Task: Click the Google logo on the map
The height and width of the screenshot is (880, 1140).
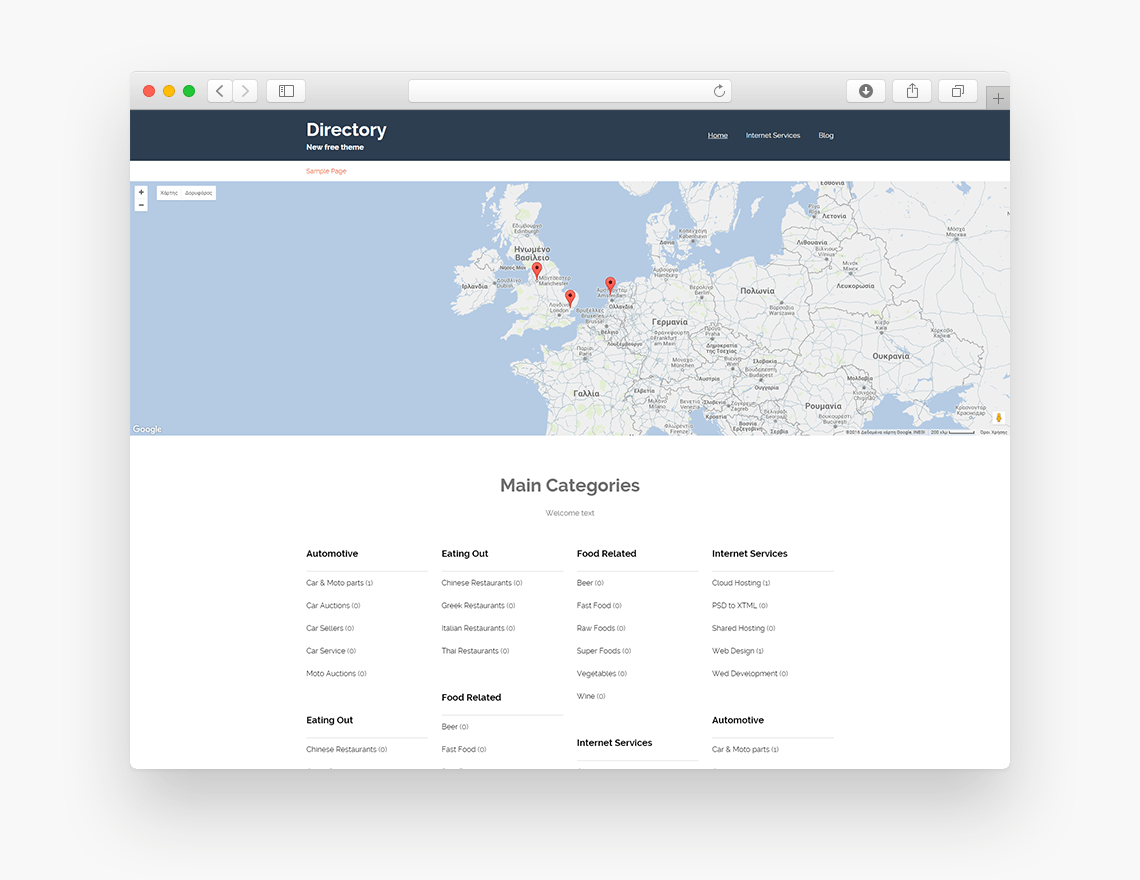Action: click(x=146, y=429)
